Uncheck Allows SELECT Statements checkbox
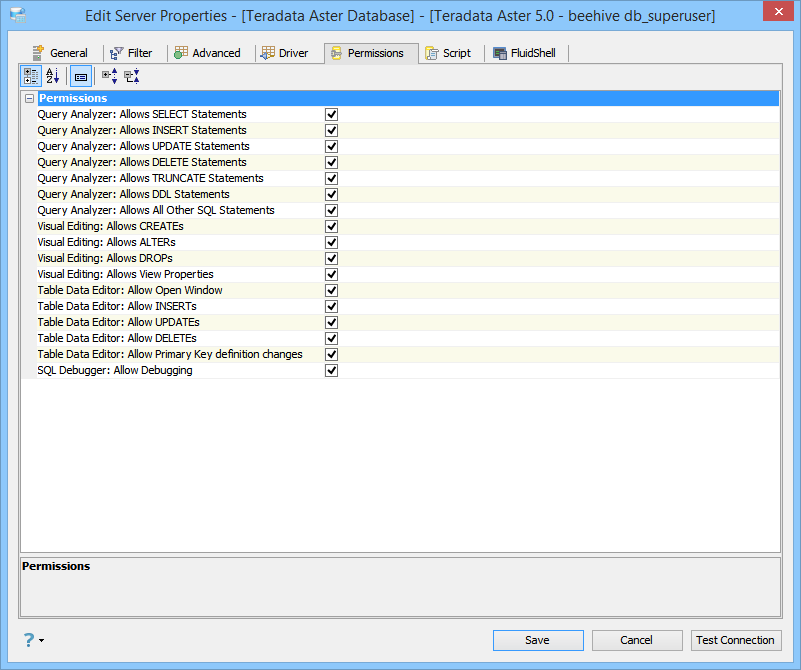The width and height of the screenshot is (801, 670). click(x=332, y=114)
